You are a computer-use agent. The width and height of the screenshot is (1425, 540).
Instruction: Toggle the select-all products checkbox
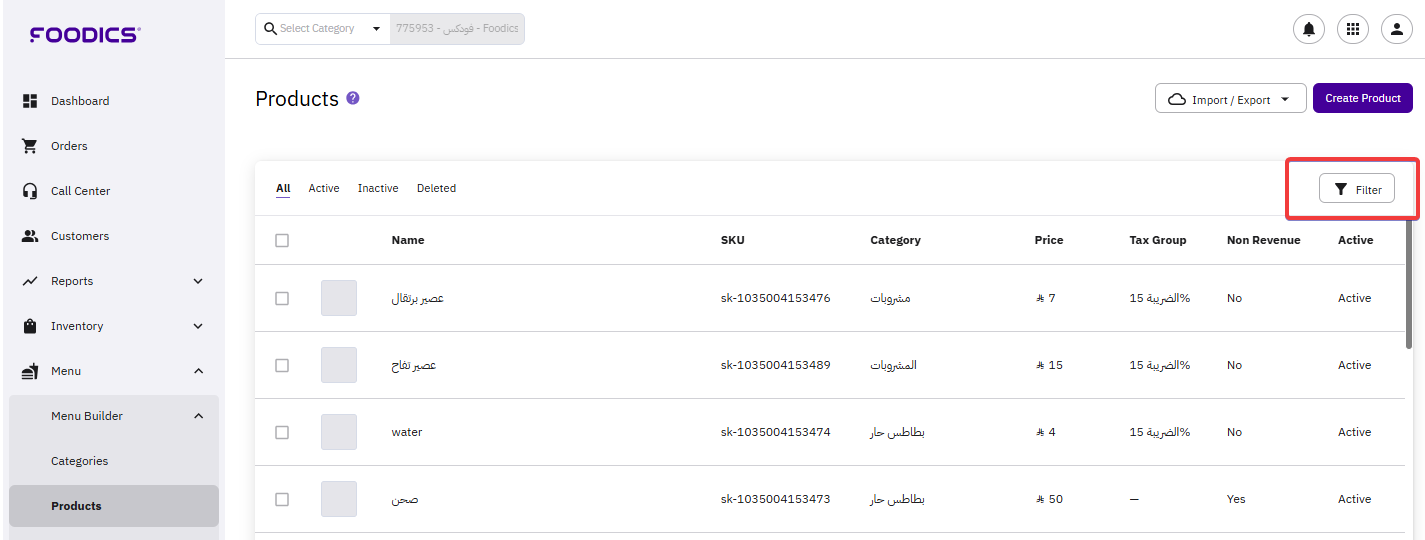point(282,240)
